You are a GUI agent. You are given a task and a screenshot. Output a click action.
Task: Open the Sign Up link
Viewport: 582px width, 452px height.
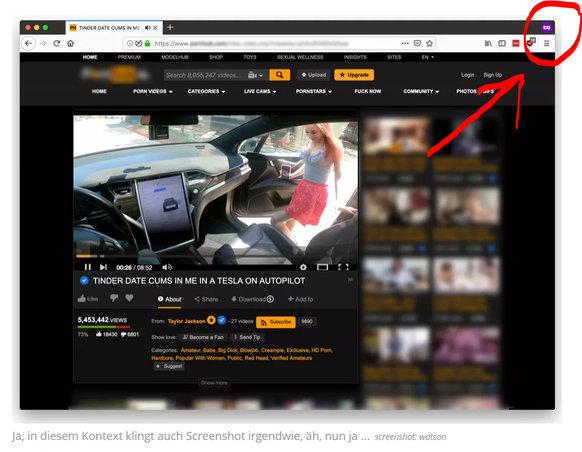[493, 75]
